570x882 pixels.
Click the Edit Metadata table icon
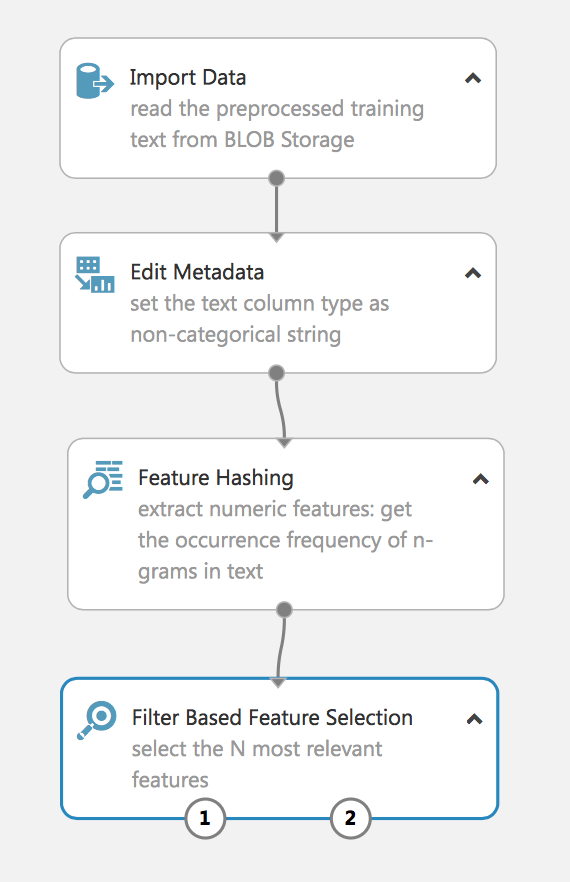click(x=95, y=275)
